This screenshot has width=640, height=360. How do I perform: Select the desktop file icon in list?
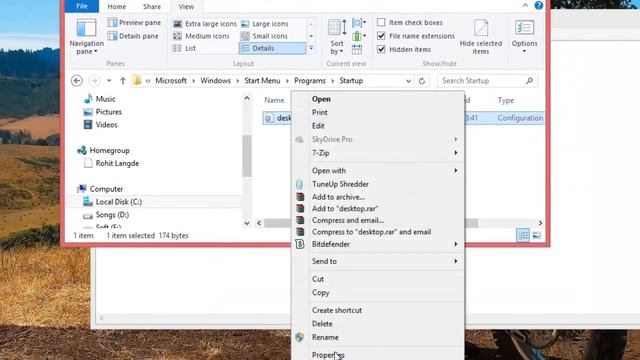269,118
